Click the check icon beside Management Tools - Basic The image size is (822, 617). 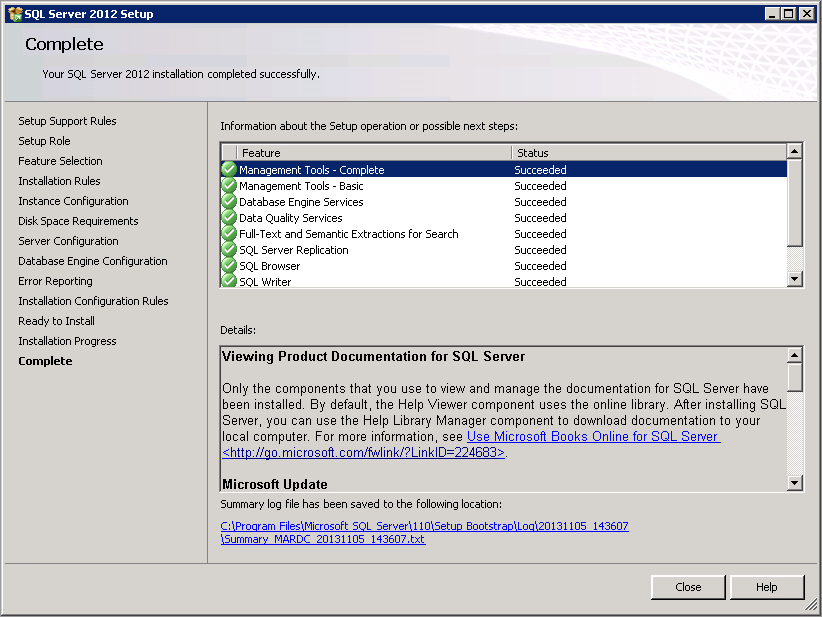(x=229, y=186)
